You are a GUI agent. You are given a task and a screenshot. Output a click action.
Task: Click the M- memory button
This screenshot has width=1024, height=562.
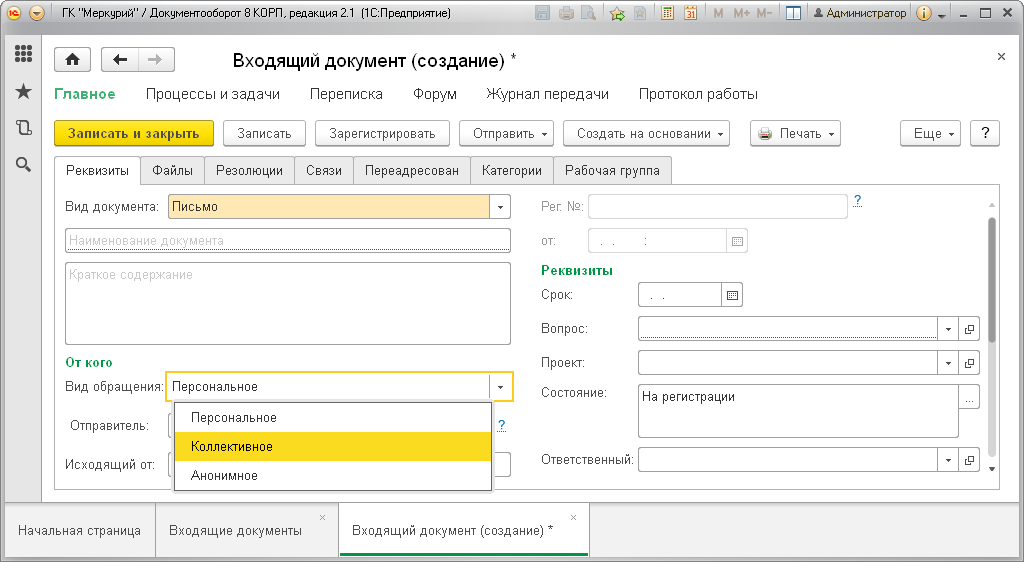tap(764, 13)
